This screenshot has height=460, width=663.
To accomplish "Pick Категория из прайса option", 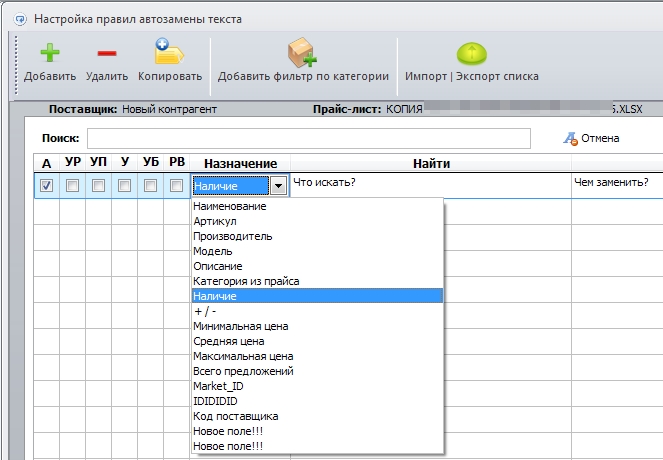I will point(317,281).
